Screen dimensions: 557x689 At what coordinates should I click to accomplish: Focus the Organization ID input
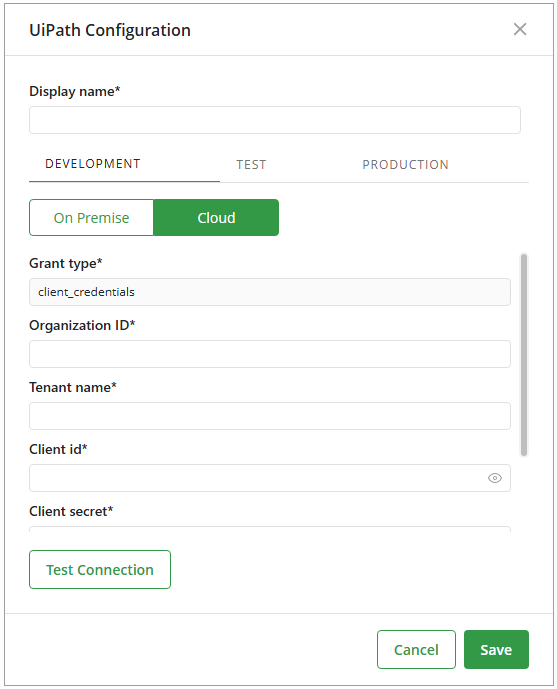coord(270,354)
